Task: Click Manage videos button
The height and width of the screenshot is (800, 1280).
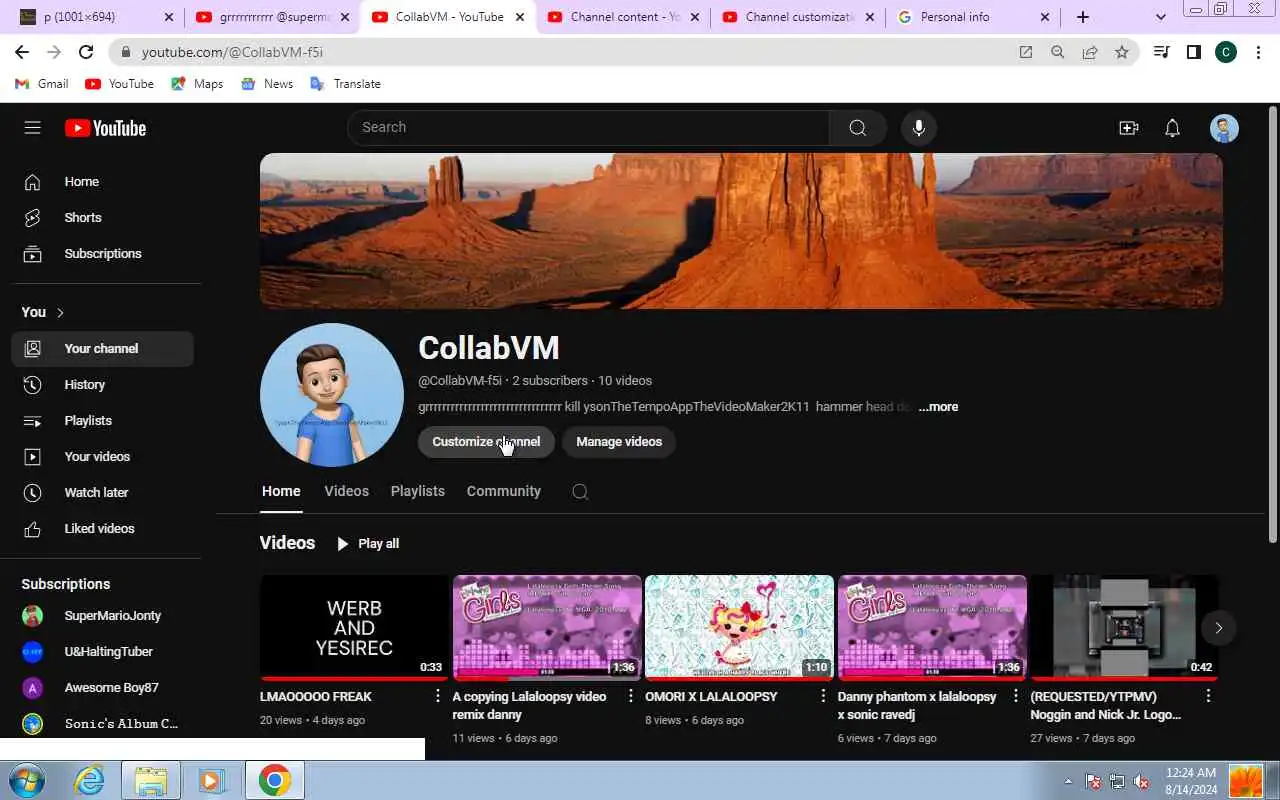Action: 619,442
